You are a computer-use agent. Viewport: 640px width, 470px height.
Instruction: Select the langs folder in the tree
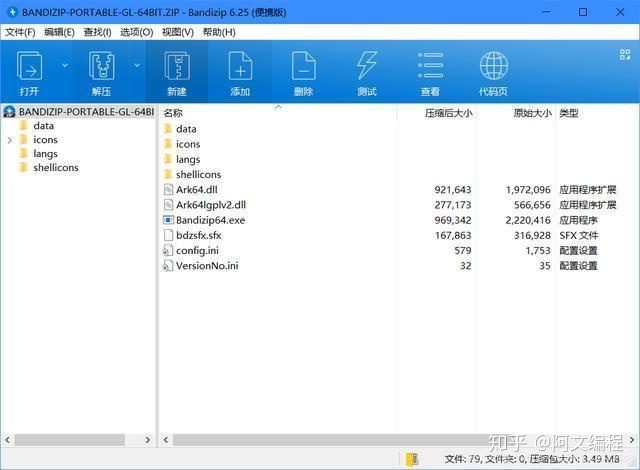coord(45,154)
